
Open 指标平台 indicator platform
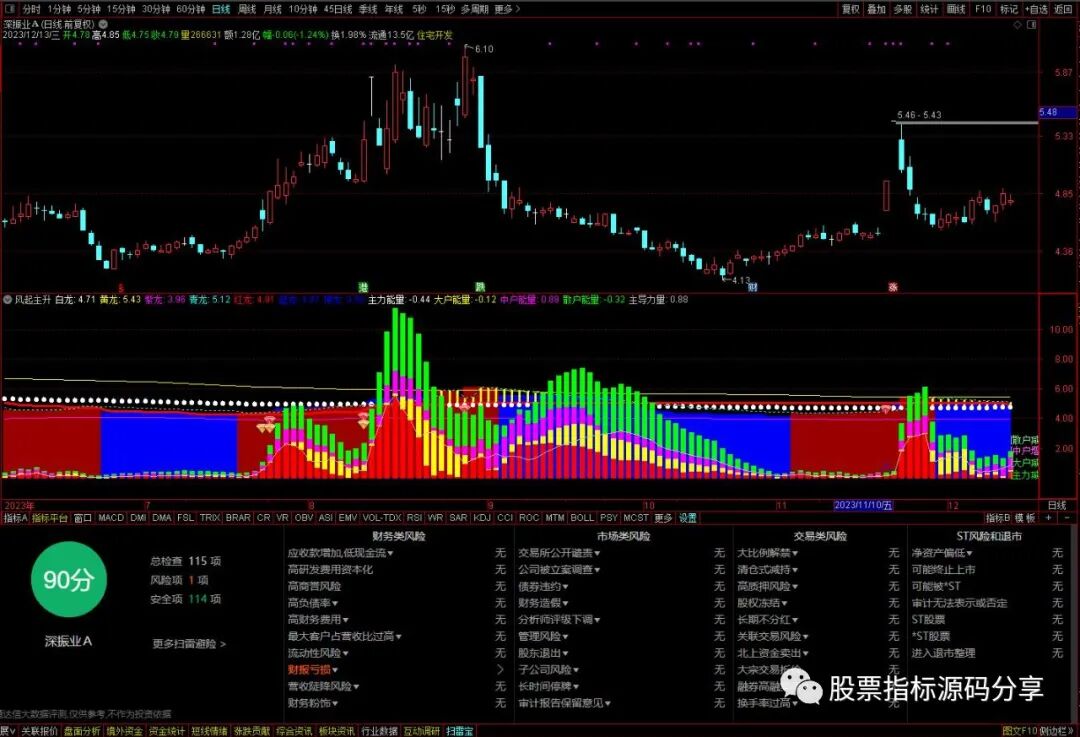click(x=50, y=518)
